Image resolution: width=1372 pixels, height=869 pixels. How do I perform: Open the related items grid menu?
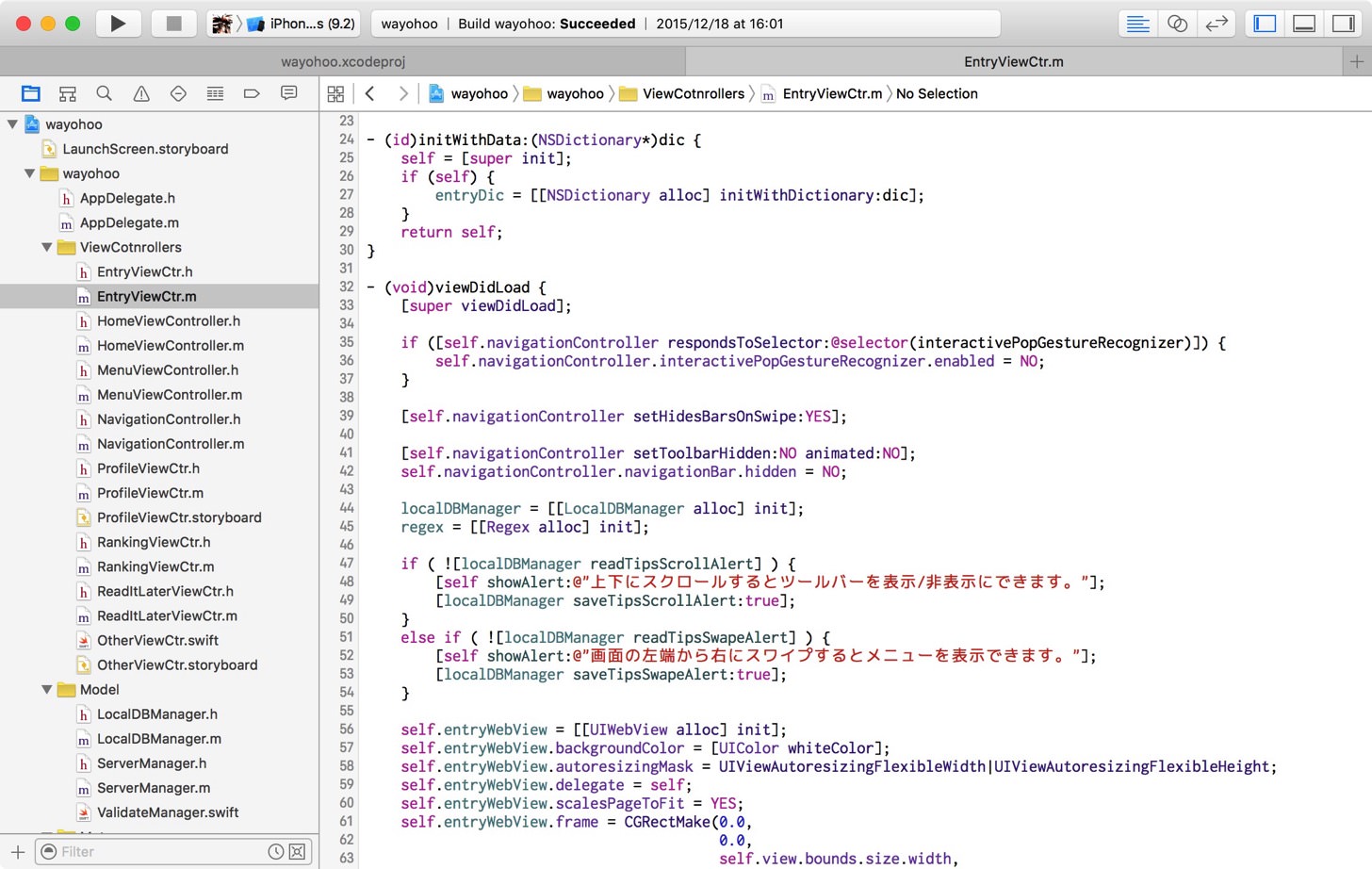tap(335, 93)
